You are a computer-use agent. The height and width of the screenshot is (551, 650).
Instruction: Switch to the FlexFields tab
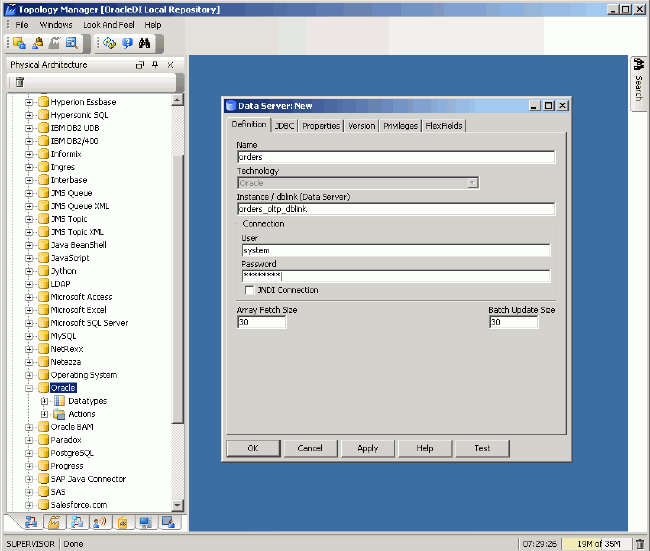click(443, 126)
